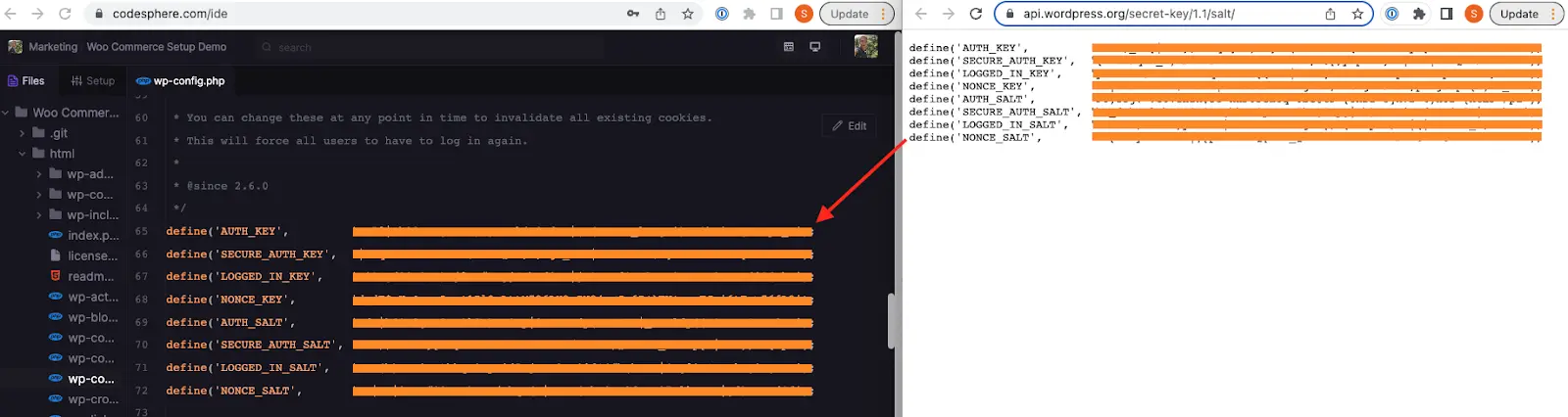Switch to the Setup tab
Screen dimensions: 1568x417
[x=93, y=81]
